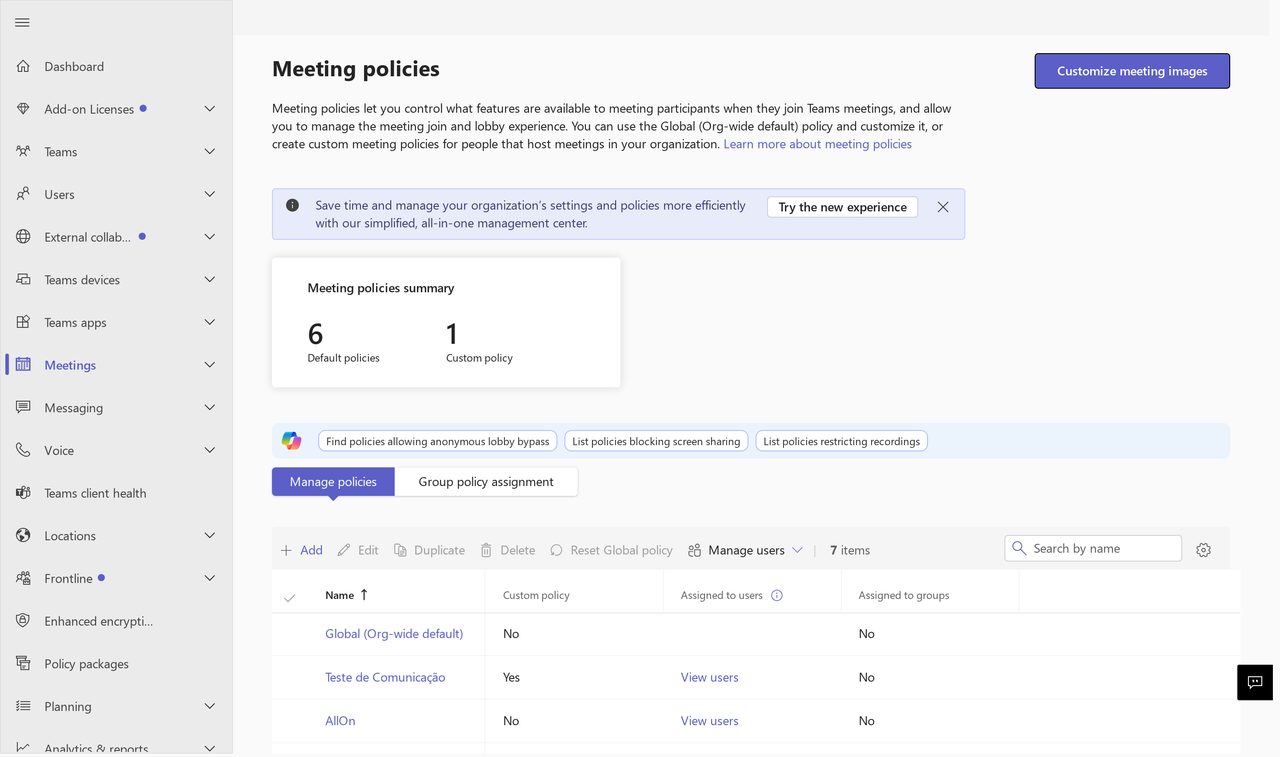Open the Manage users dropdown
Image resolution: width=1280 pixels, height=757 pixels.
[745, 550]
